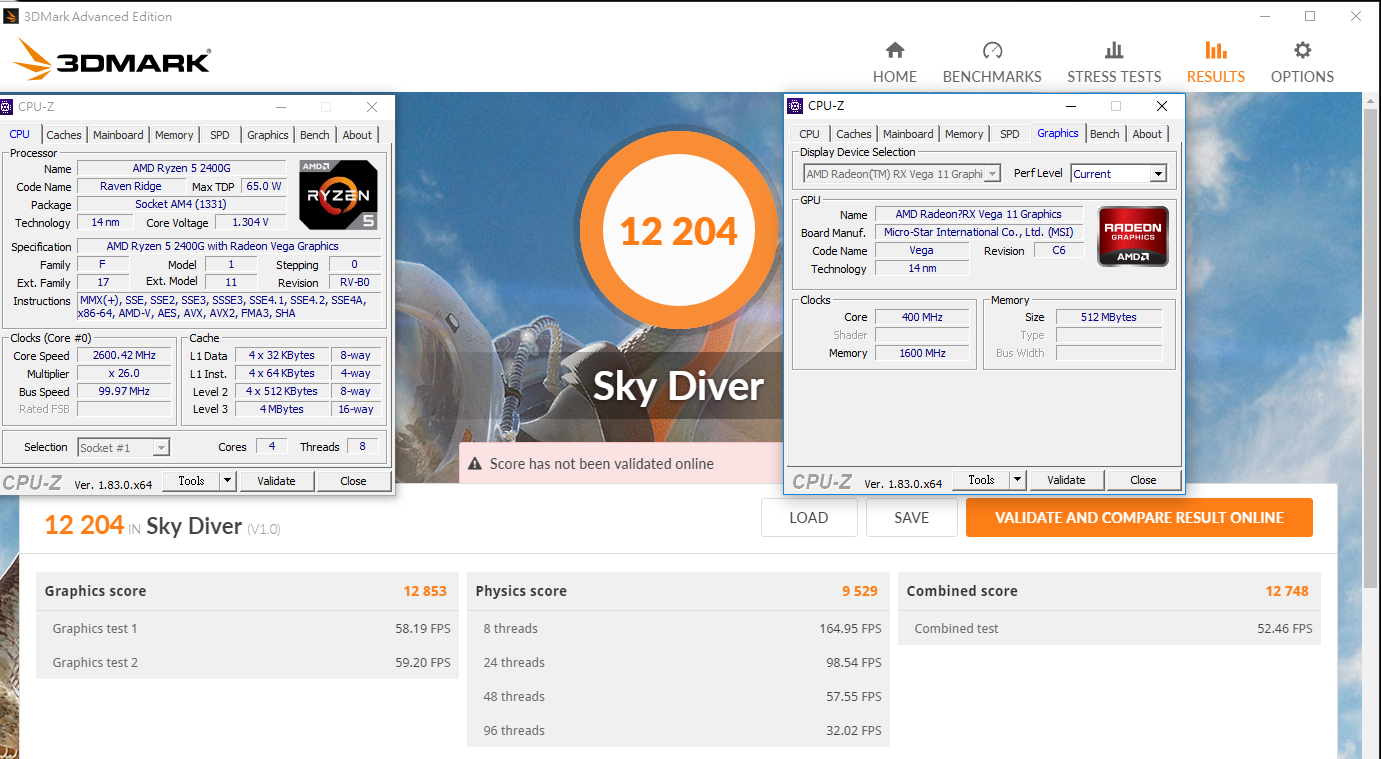Viewport: 1381px width, 759px height.
Task: Open About tab in right CPU-Z window
Action: pos(1147,134)
